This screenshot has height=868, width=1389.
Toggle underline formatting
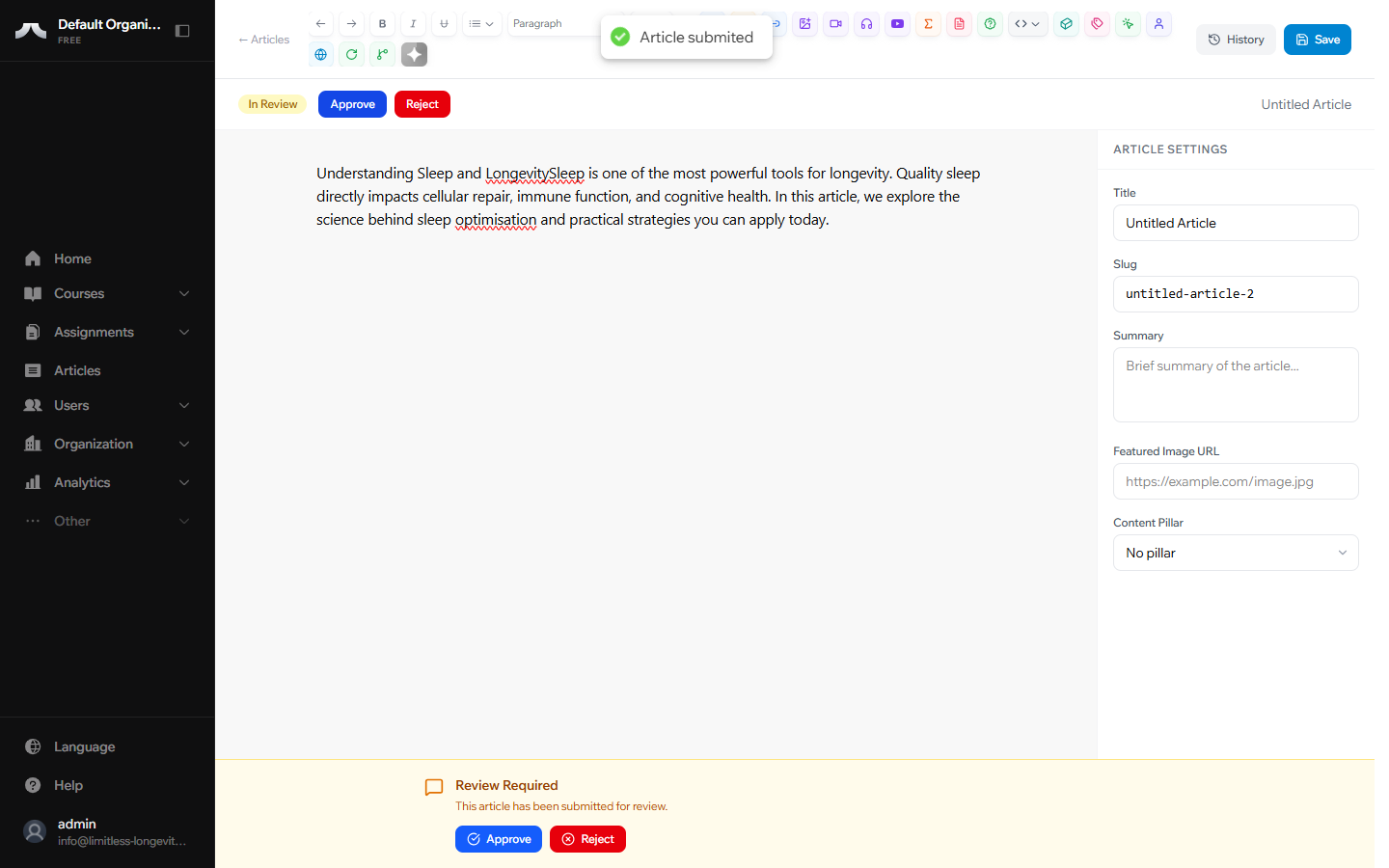click(444, 23)
